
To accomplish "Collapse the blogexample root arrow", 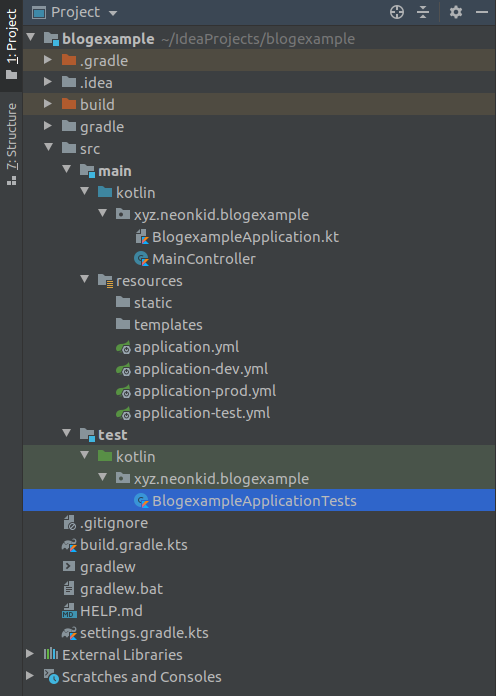I will tap(31, 37).
